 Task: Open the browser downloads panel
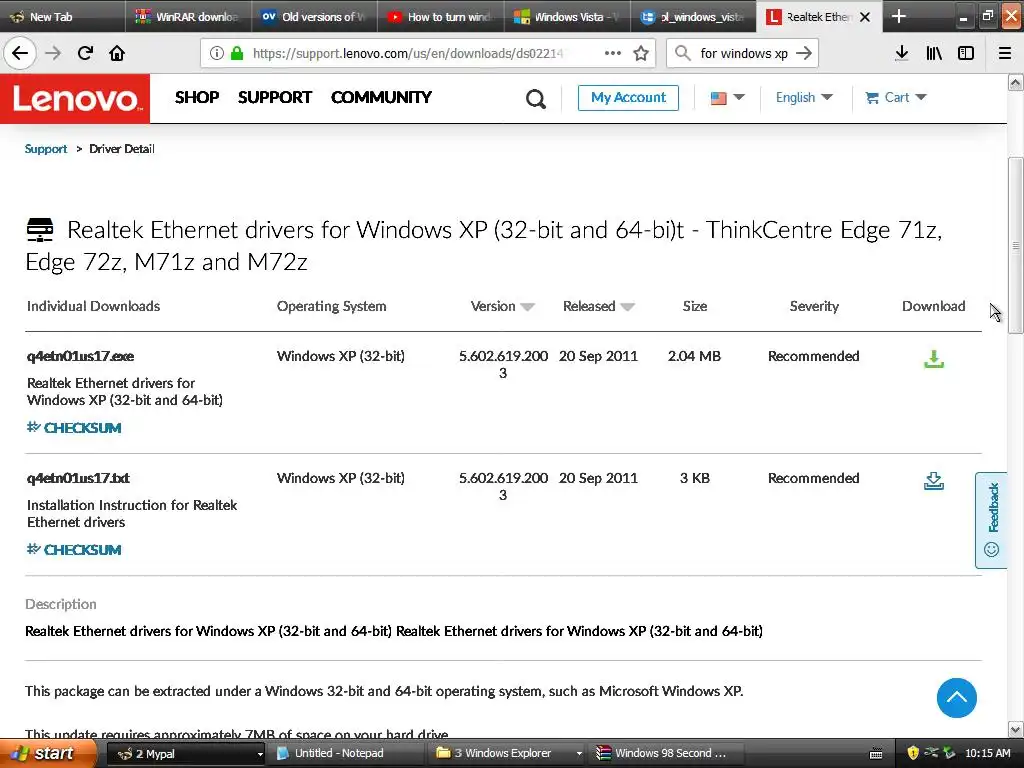901,54
